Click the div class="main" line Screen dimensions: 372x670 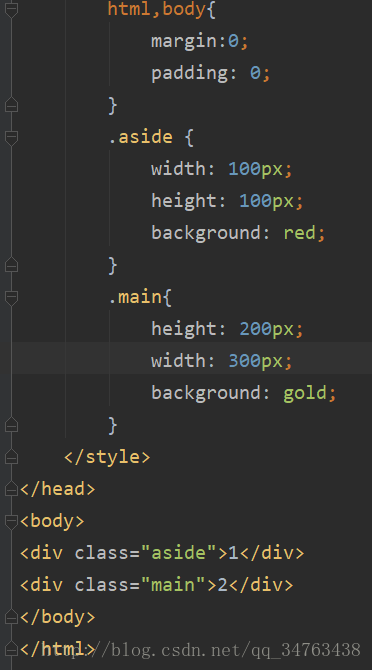[x=157, y=585]
